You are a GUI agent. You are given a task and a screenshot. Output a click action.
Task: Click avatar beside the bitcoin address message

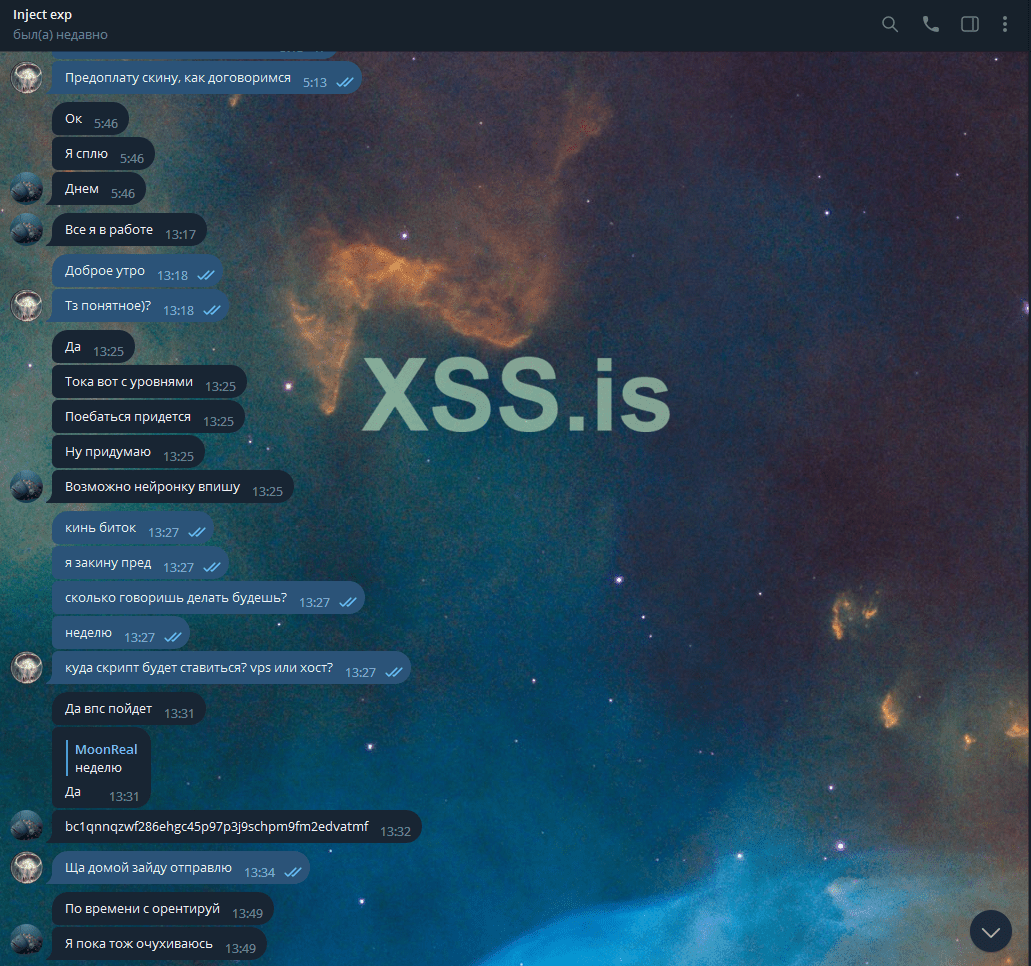click(x=27, y=827)
